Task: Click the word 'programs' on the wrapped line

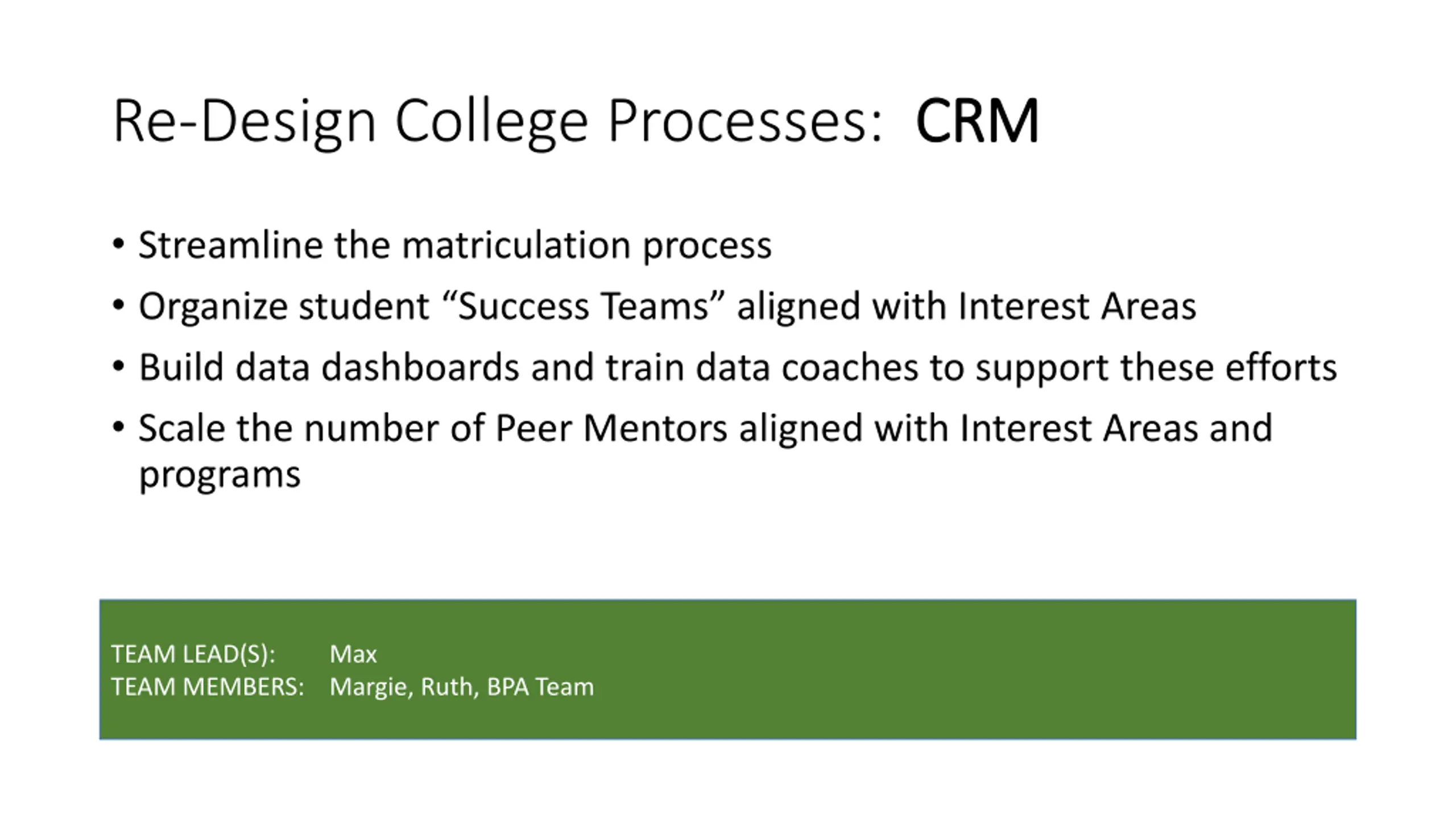Action: pyautogui.click(x=220, y=475)
